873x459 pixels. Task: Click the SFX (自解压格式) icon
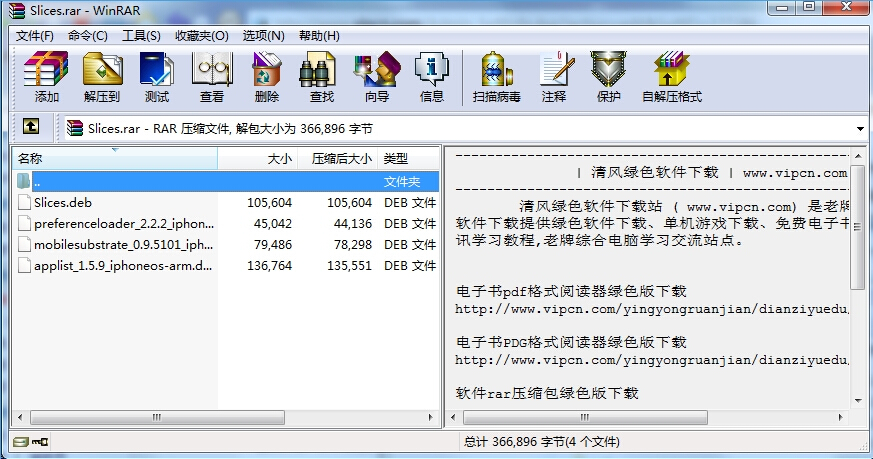(x=671, y=77)
